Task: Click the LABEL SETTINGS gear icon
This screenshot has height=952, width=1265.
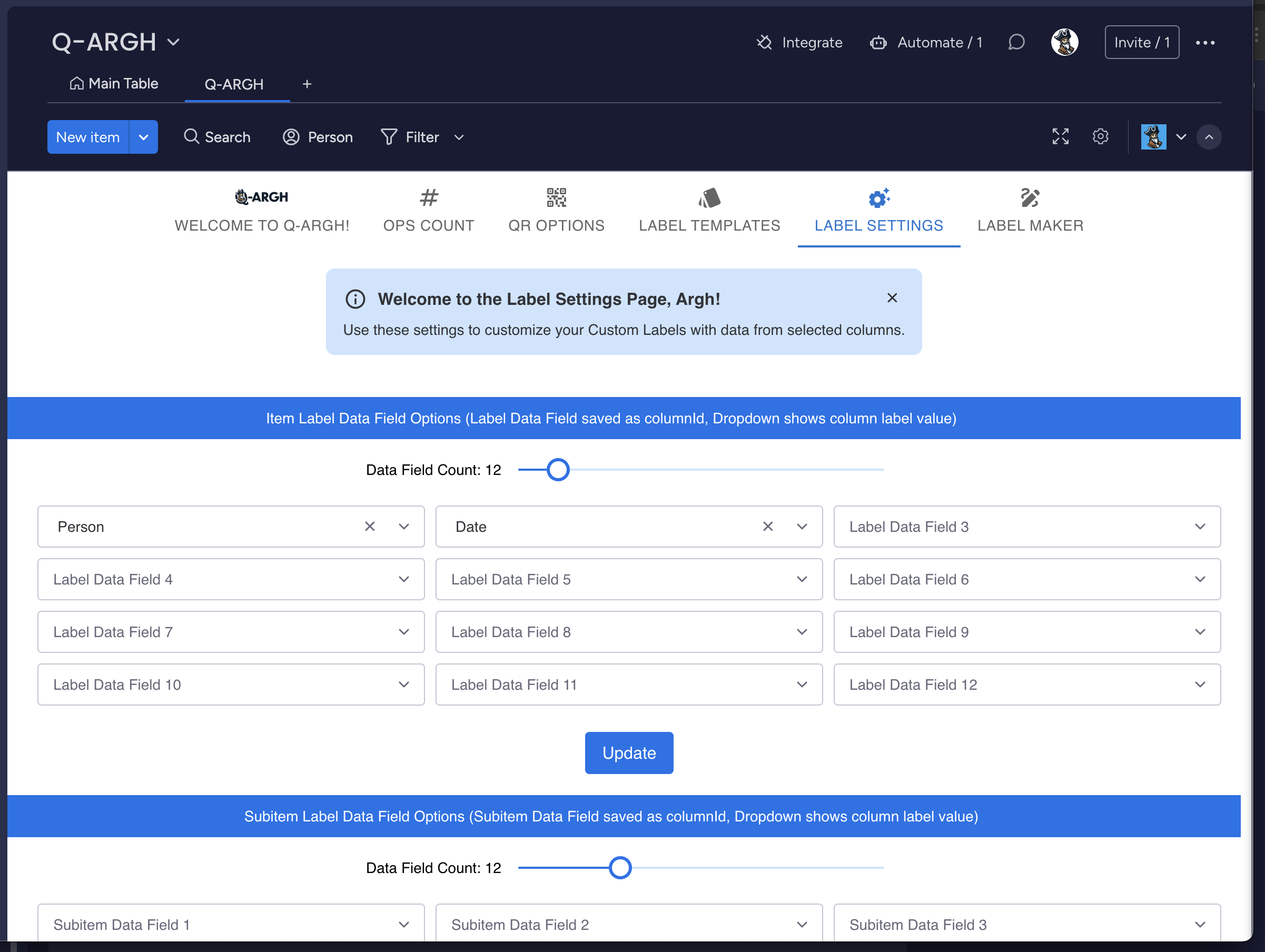Action: pyautogui.click(x=878, y=198)
